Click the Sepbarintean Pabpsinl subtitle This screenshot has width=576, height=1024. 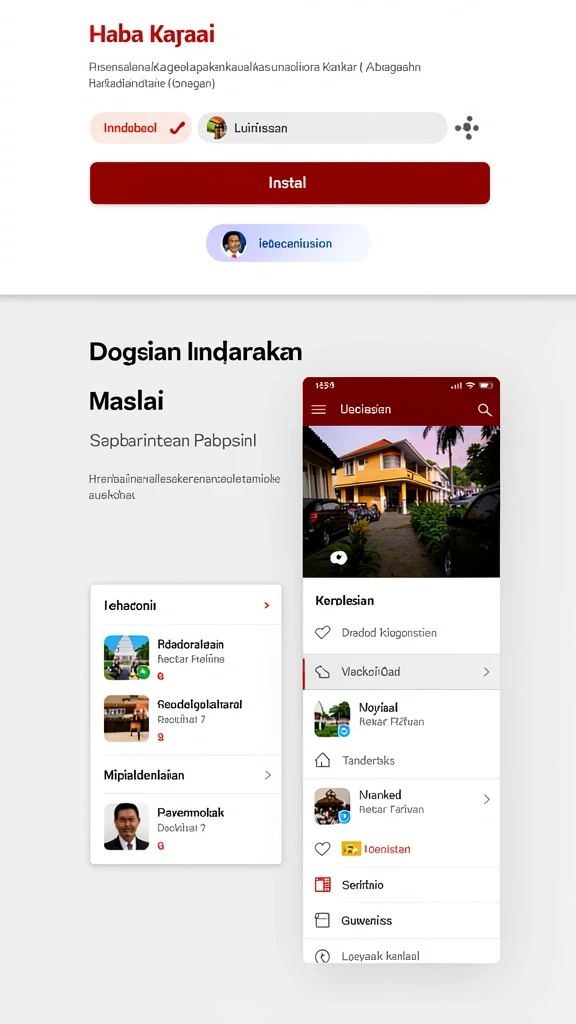(x=173, y=441)
